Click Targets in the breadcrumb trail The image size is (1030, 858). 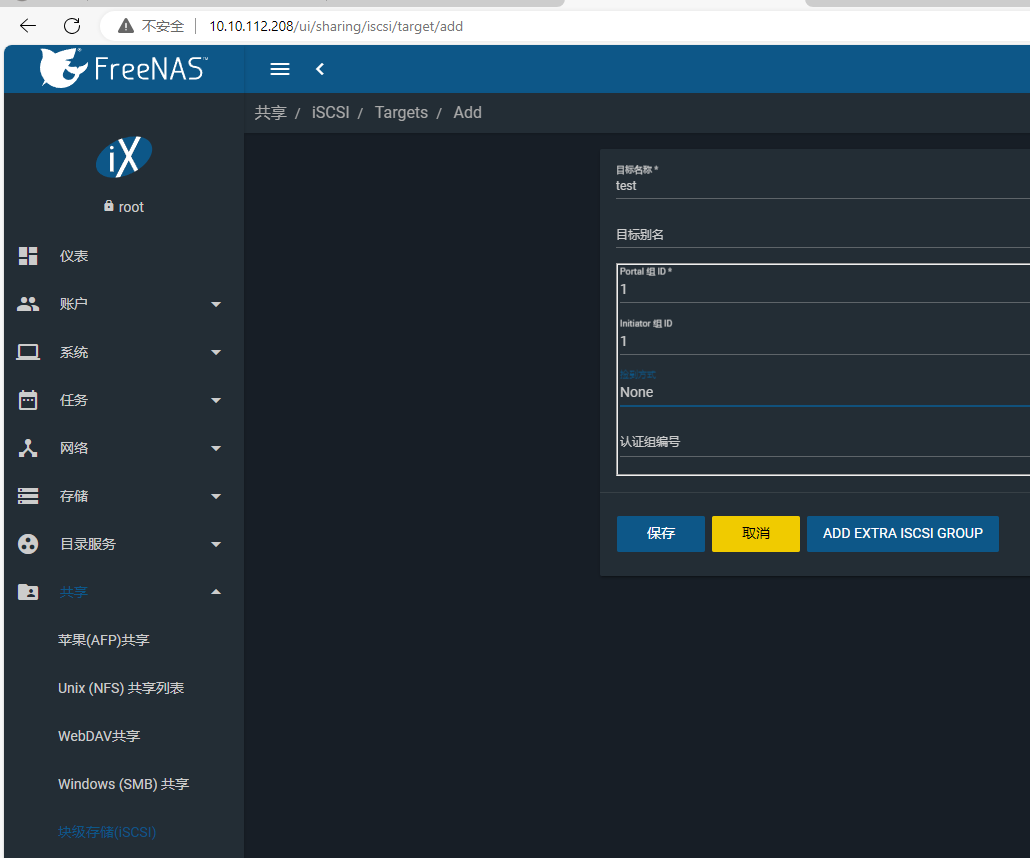pyautogui.click(x=400, y=112)
